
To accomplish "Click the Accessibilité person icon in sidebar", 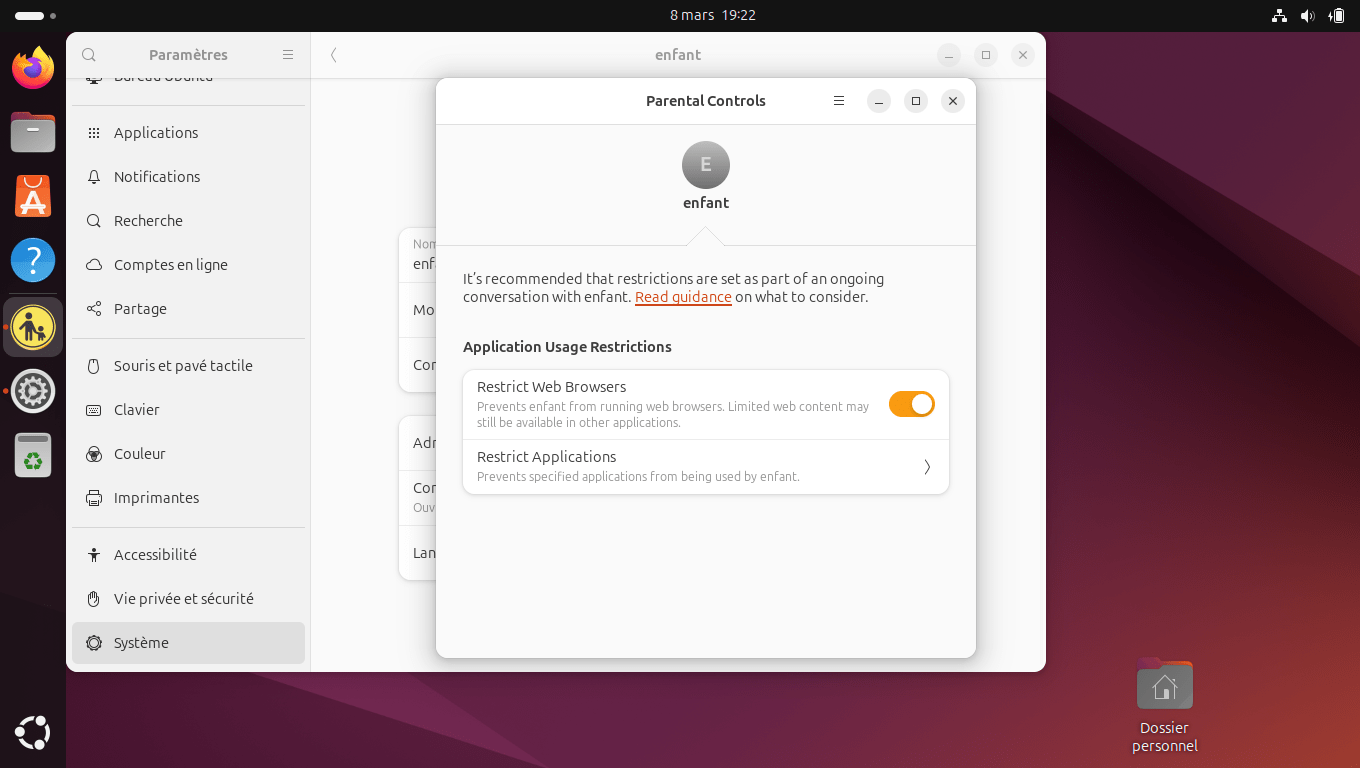I will click(94, 555).
